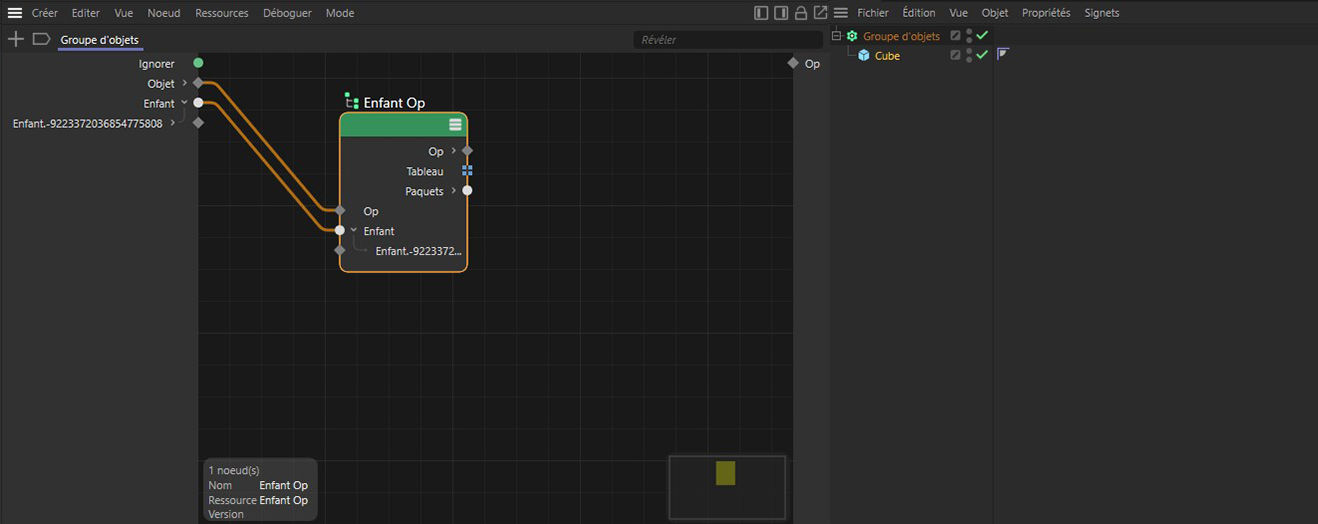
Task: Click the plus icon to add a node
Action: [15, 39]
